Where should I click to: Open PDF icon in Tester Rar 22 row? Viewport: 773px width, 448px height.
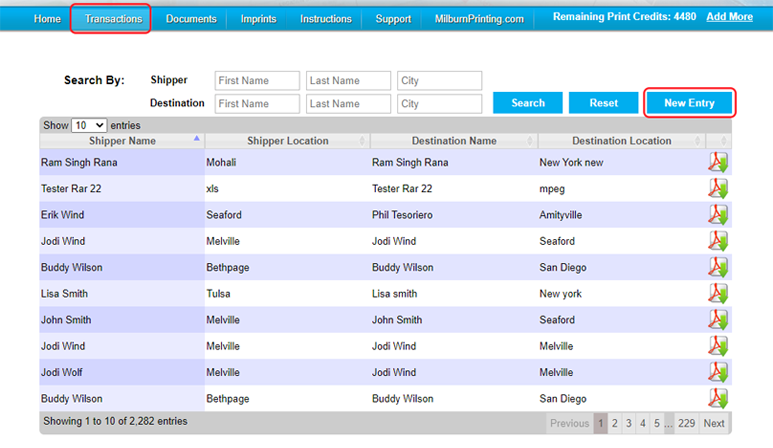click(717, 188)
